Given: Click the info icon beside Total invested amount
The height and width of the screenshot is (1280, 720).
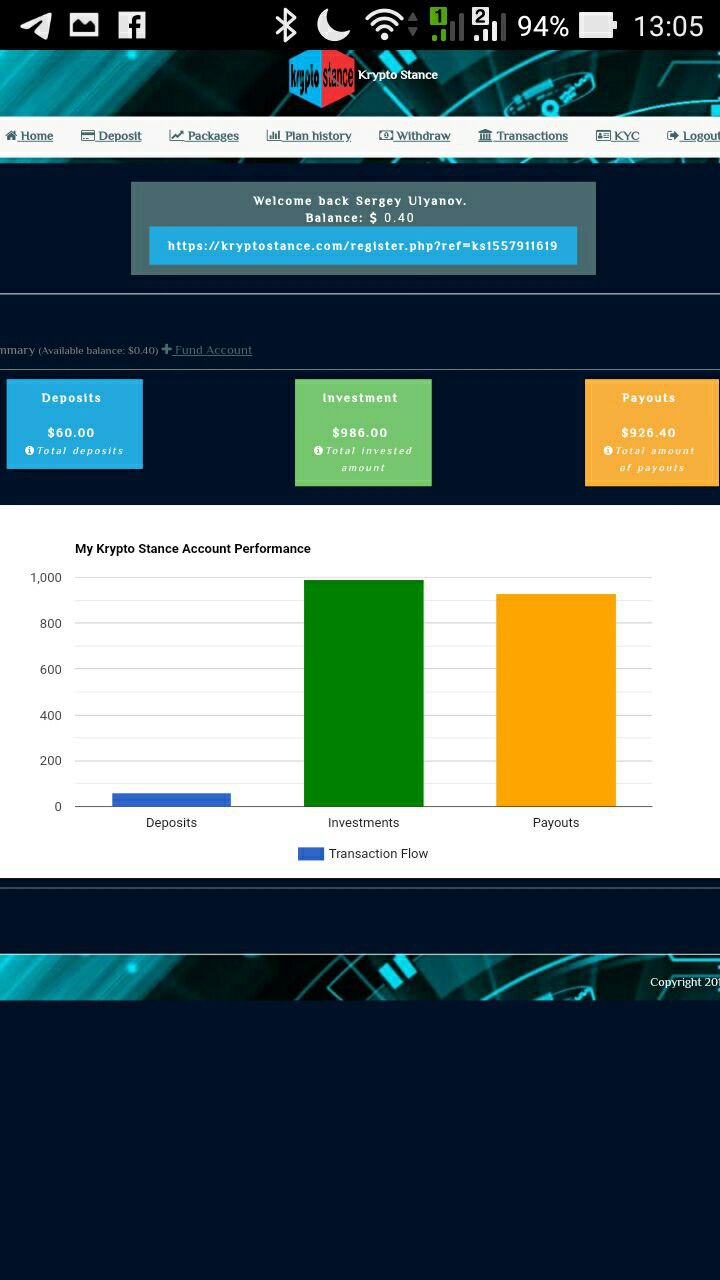Looking at the screenshot, I should pyautogui.click(x=318, y=451).
